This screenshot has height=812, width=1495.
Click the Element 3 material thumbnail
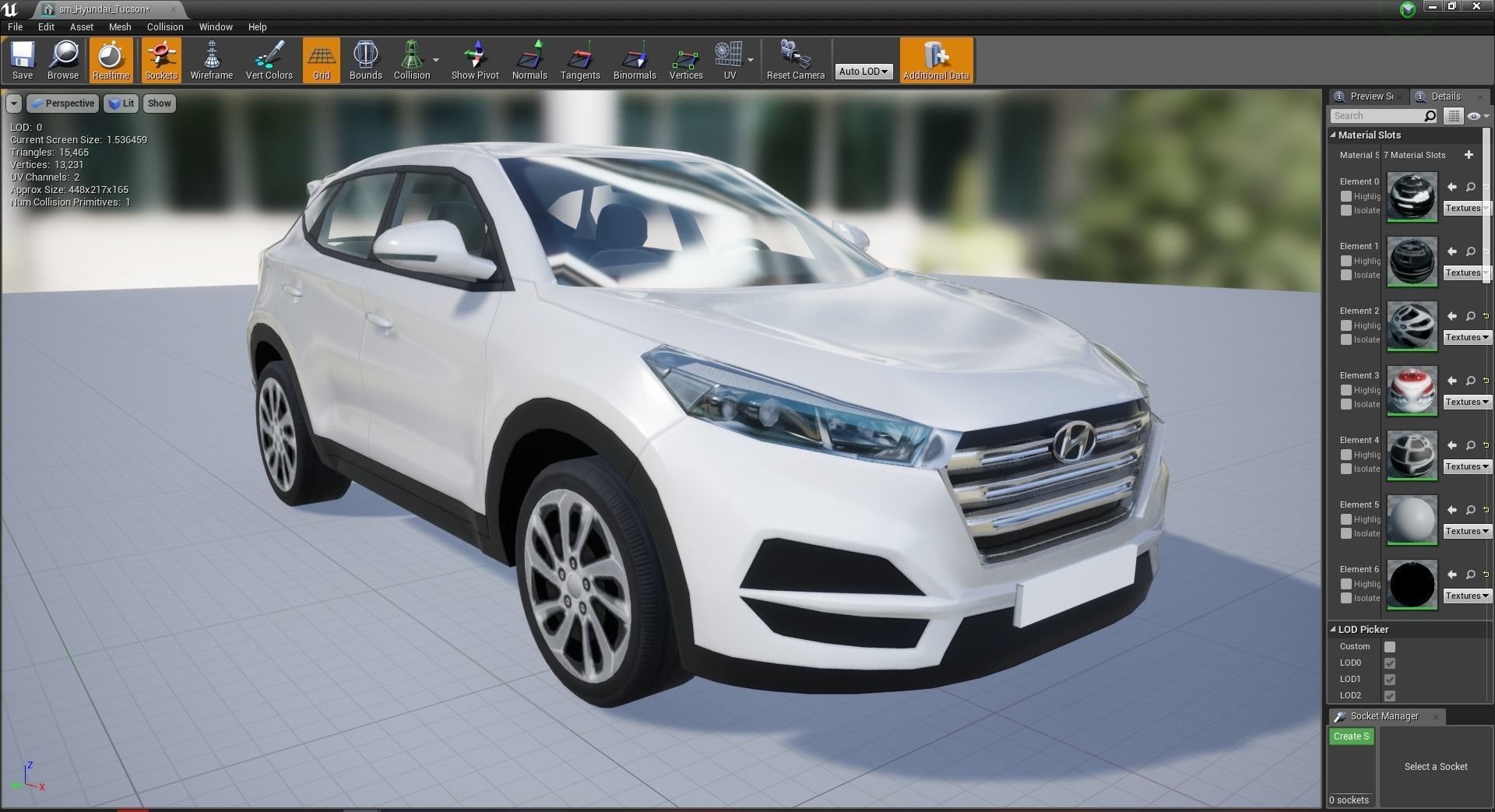point(1412,391)
